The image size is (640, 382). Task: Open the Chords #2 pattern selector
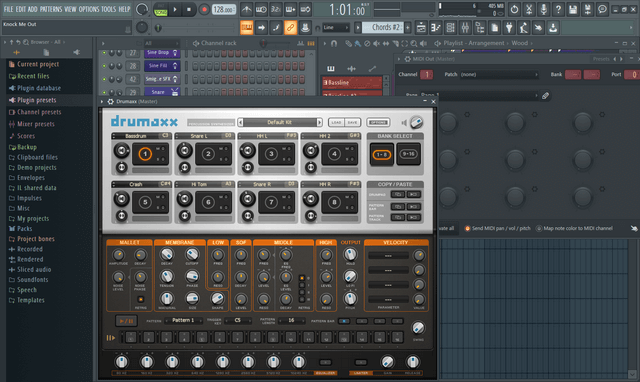pos(382,27)
